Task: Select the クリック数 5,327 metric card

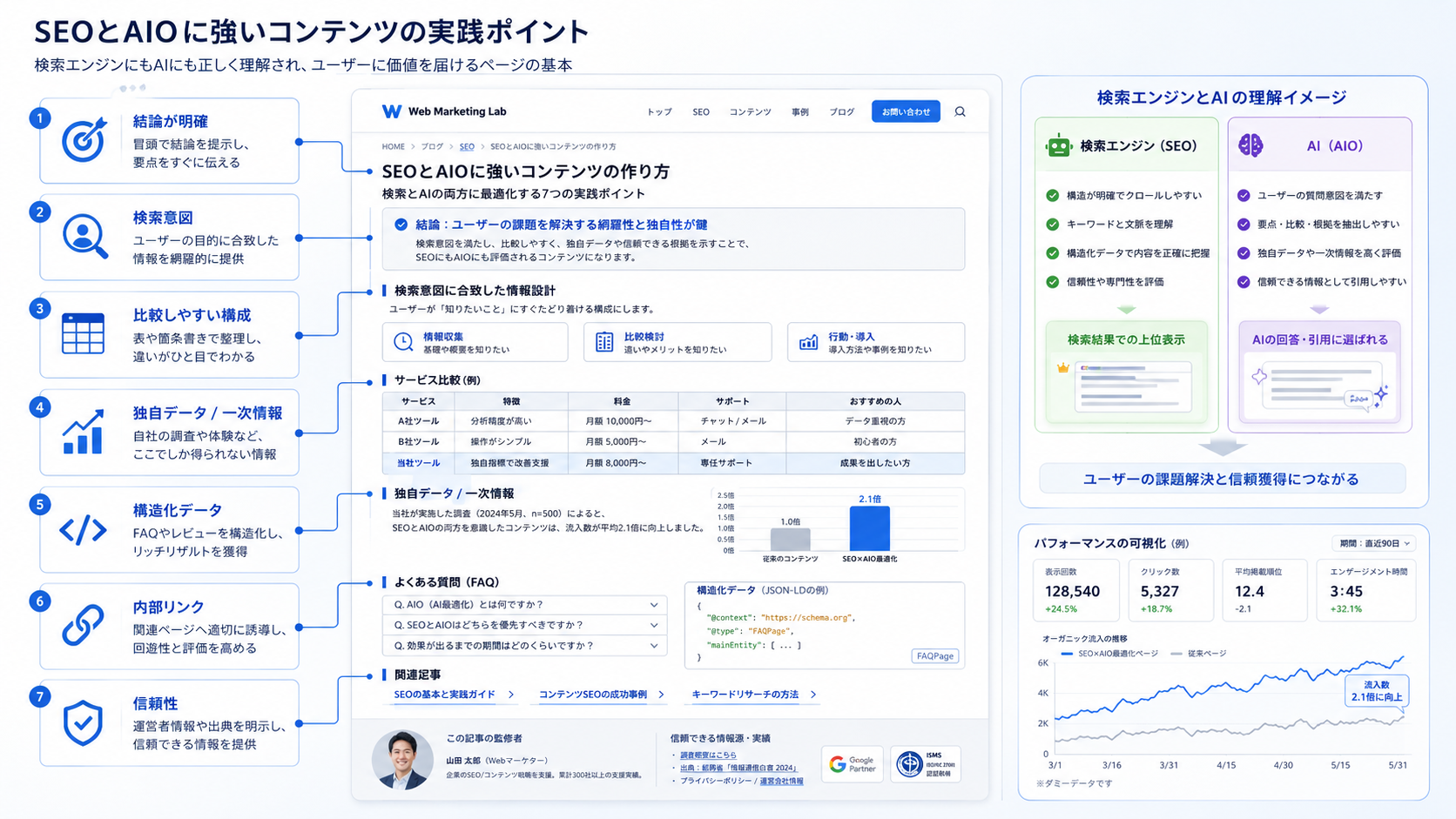Action: (1170, 589)
